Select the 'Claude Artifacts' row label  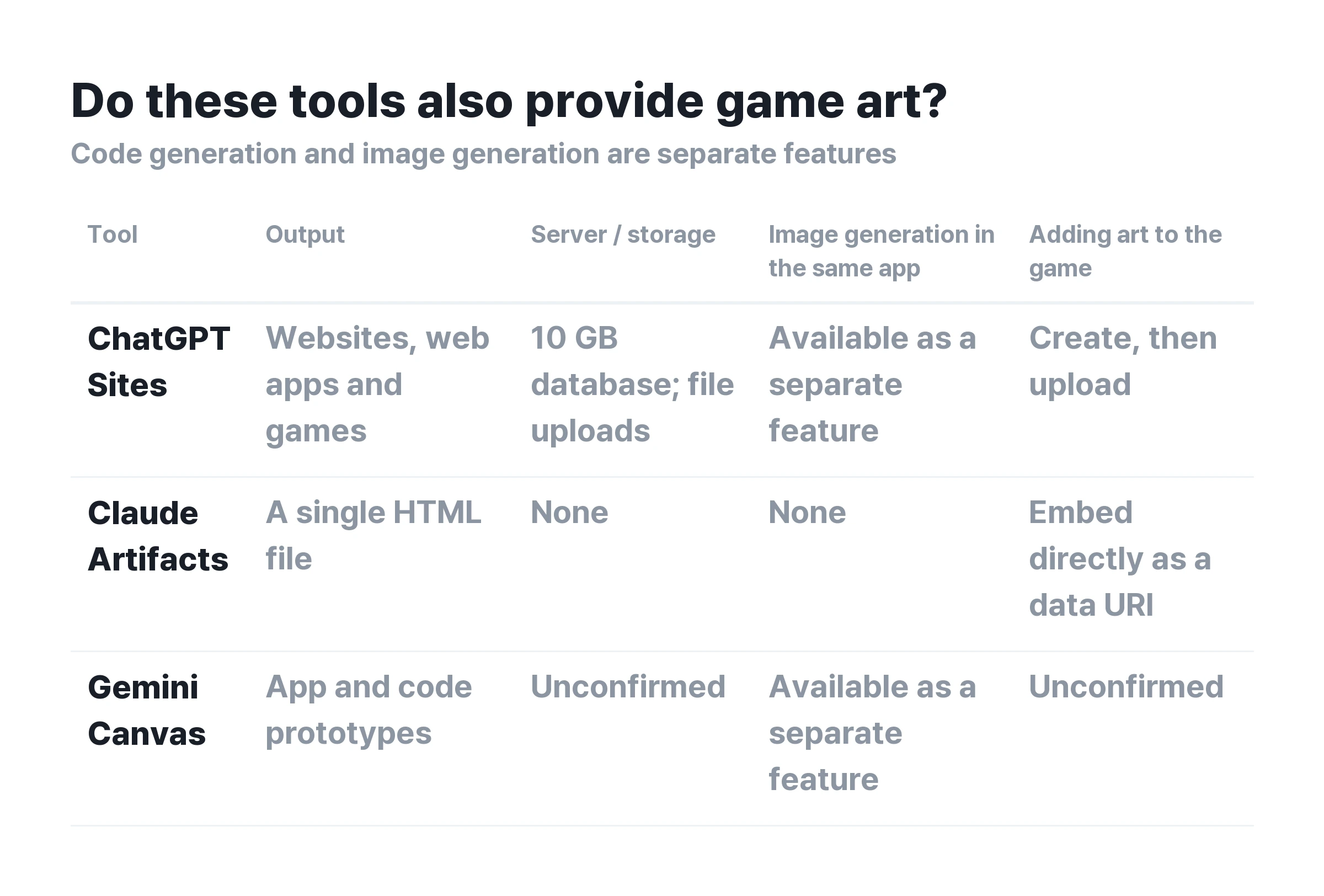coord(158,536)
